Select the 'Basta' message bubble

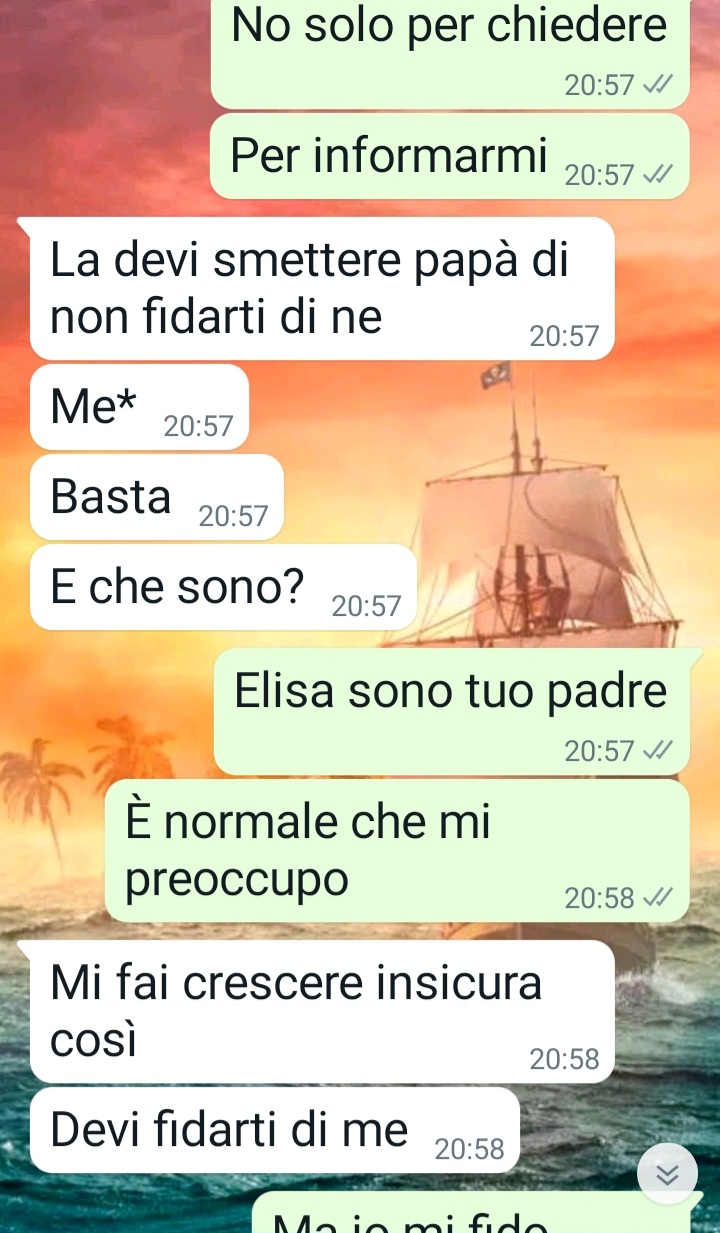click(x=157, y=497)
